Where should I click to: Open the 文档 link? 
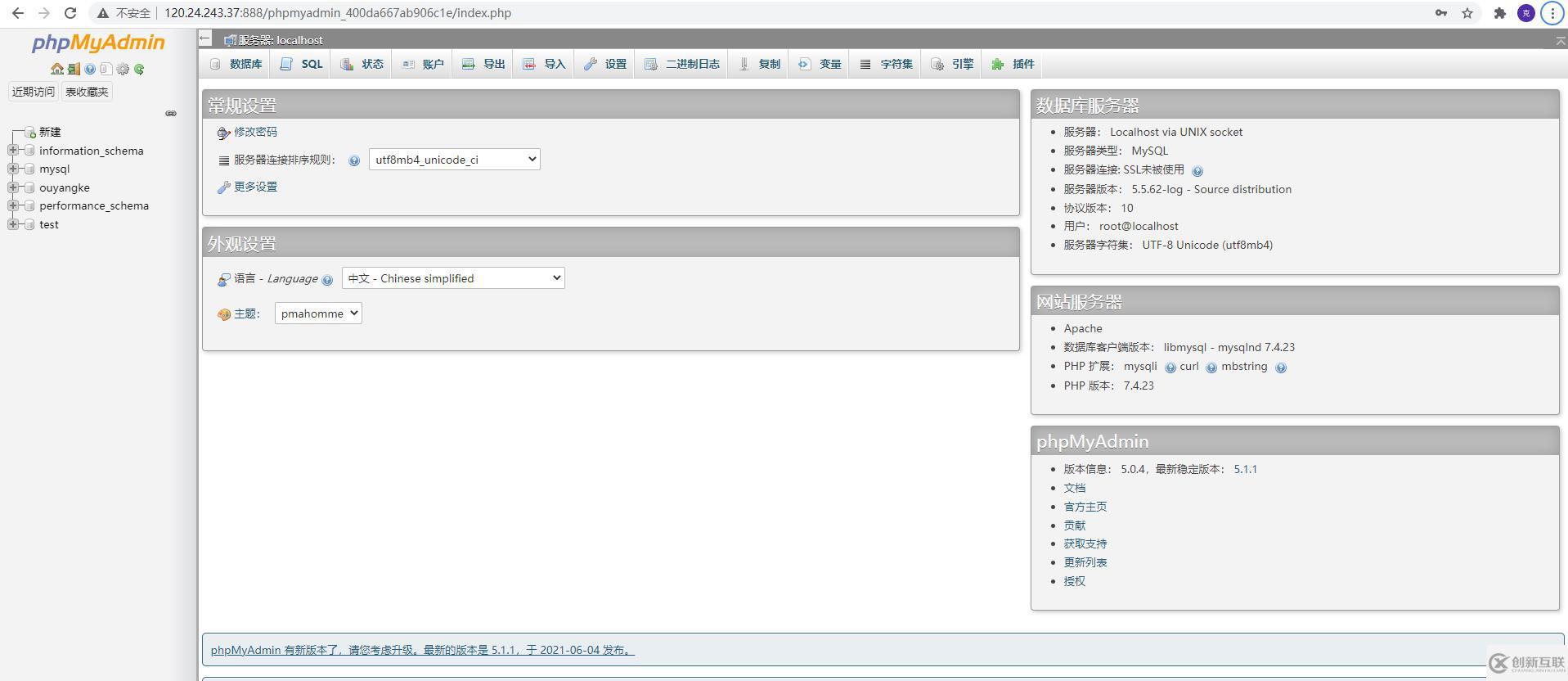pyautogui.click(x=1074, y=488)
